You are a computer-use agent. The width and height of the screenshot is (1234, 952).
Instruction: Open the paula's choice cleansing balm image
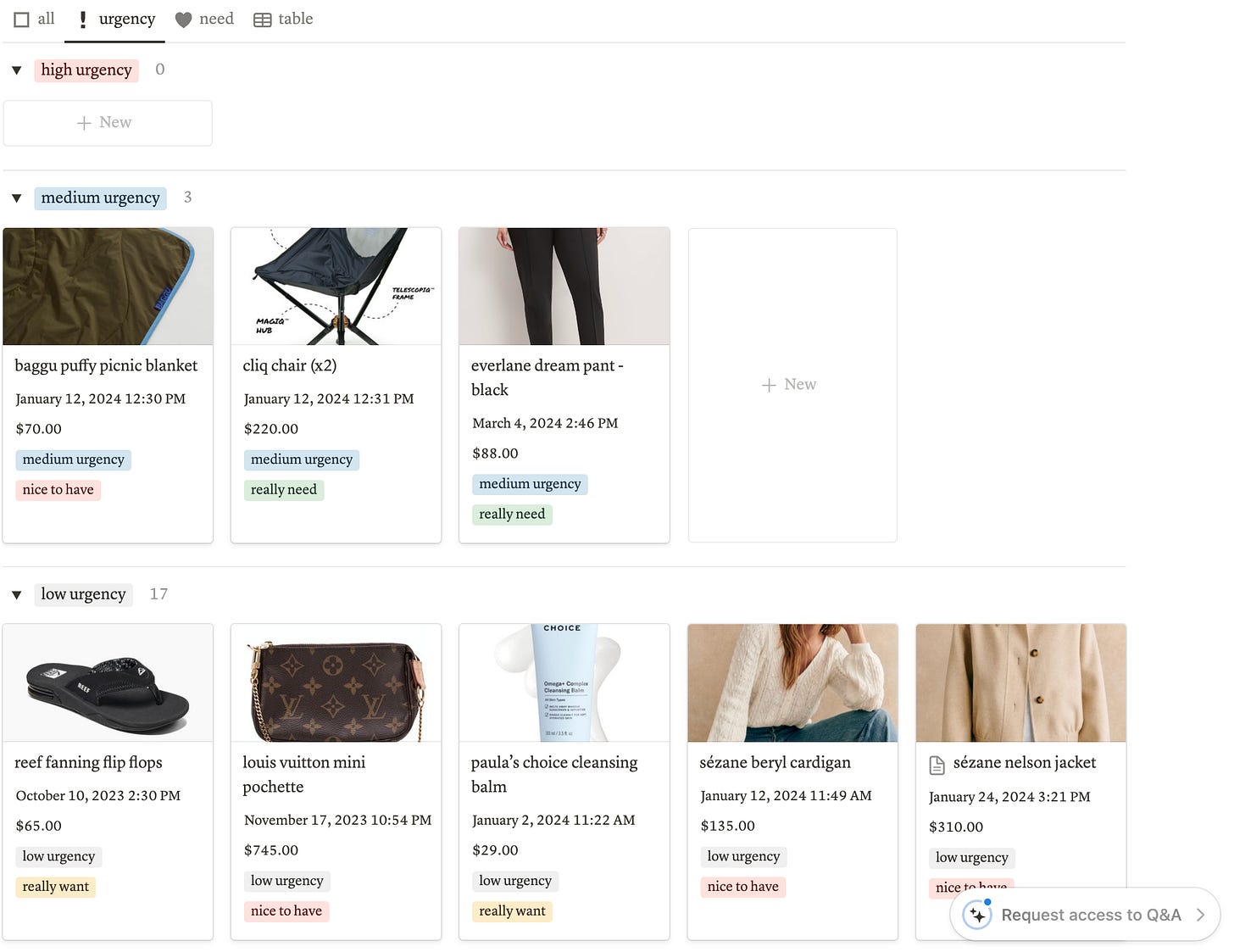(564, 683)
